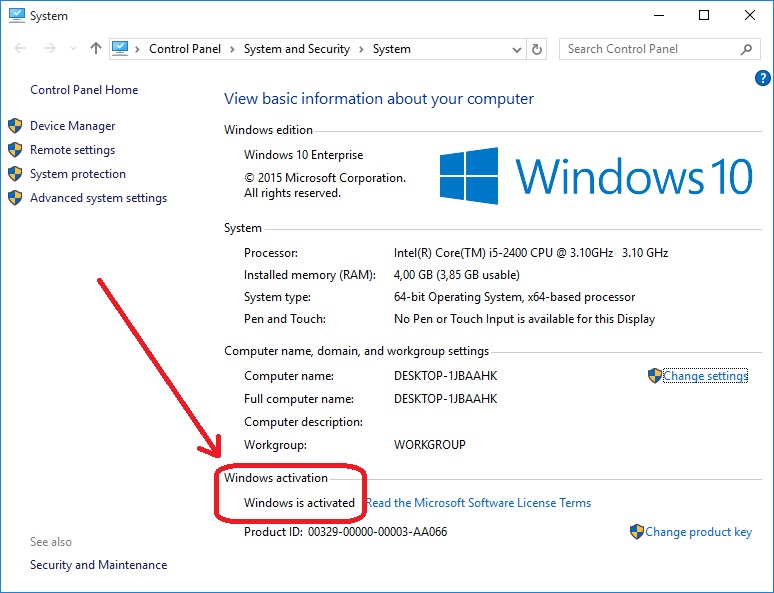Select full computer name value DESKTOP-1JBAAHK
Image resolution: width=774 pixels, height=593 pixels.
[x=445, y=399]
